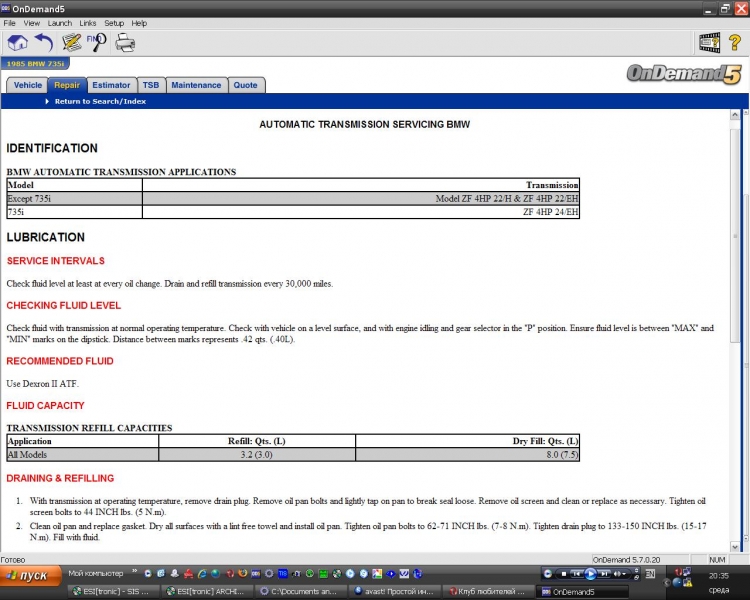
Task: Open the video film strip icon
Action: click(709, 42)
